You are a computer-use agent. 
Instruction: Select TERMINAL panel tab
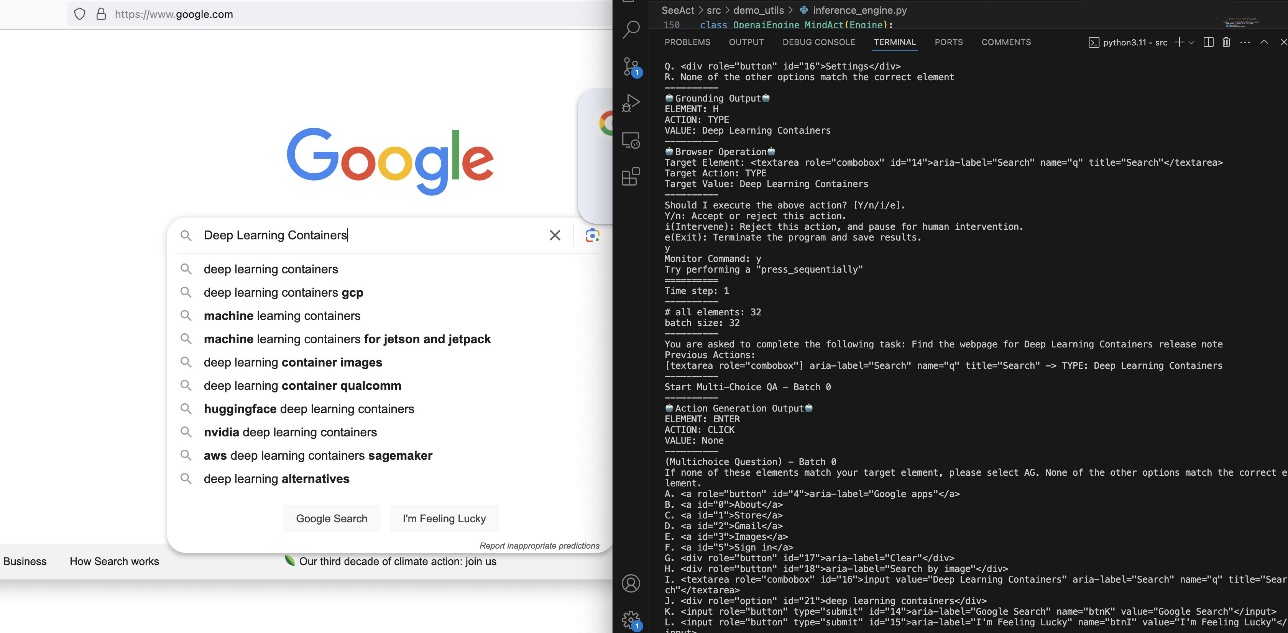click(894, 42)
